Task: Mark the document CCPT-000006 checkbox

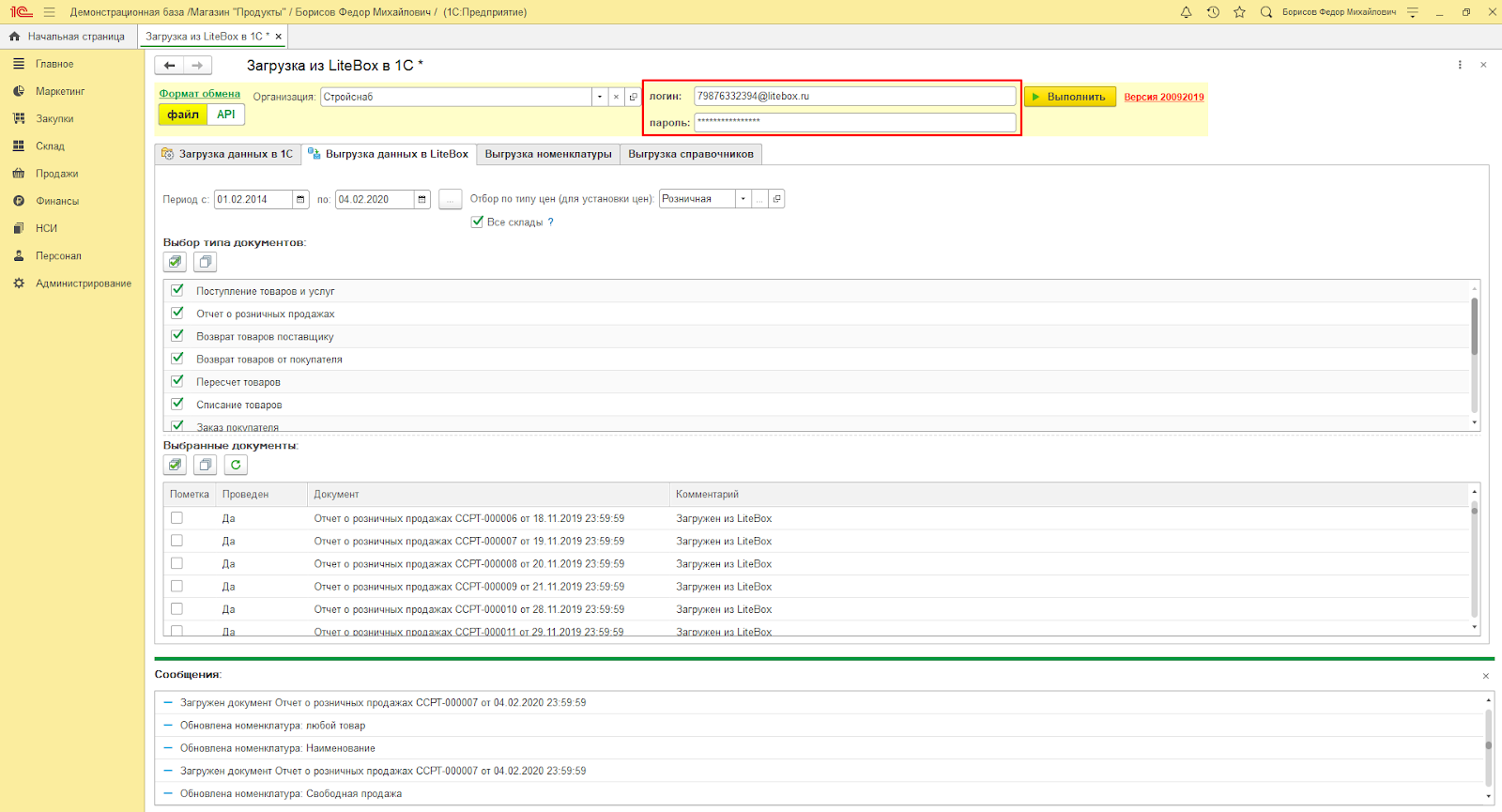Action: coord(176,518)
